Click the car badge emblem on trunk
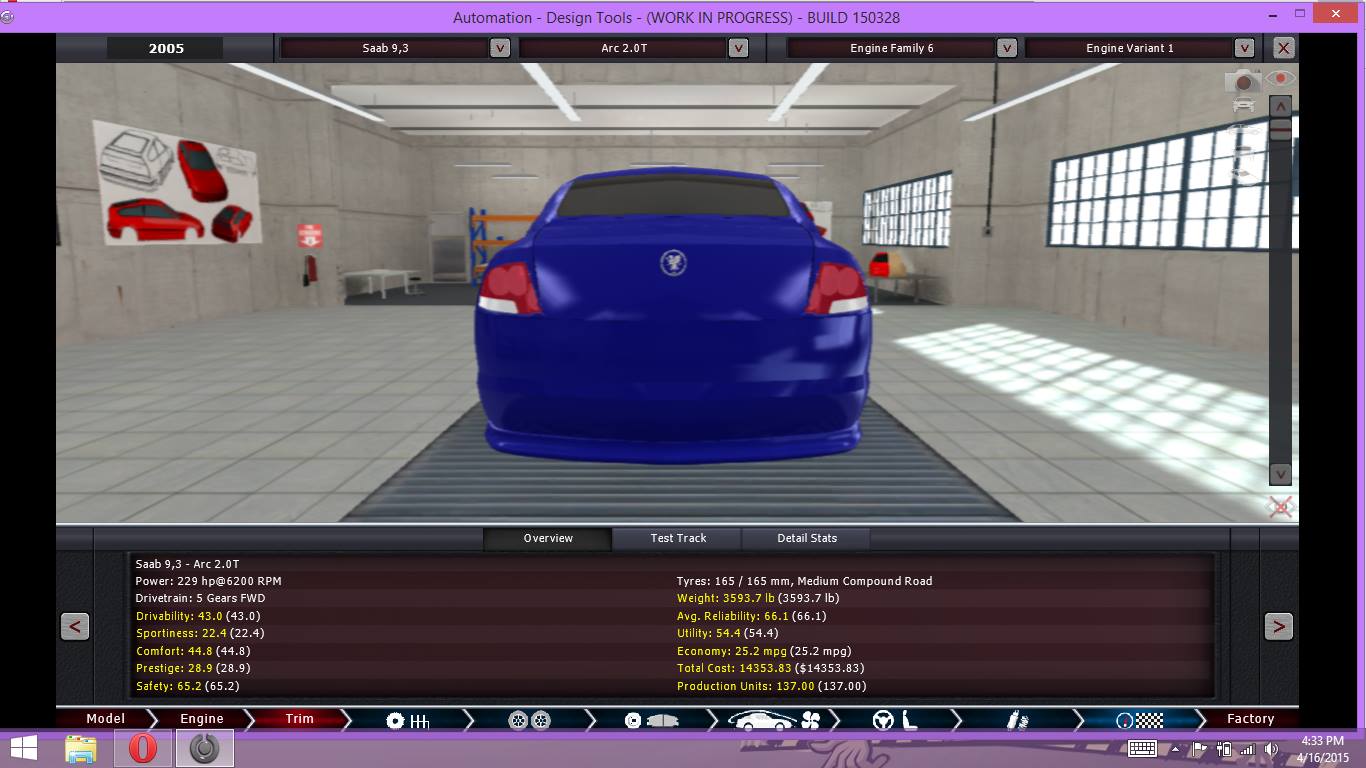 (x=673, y=262)
